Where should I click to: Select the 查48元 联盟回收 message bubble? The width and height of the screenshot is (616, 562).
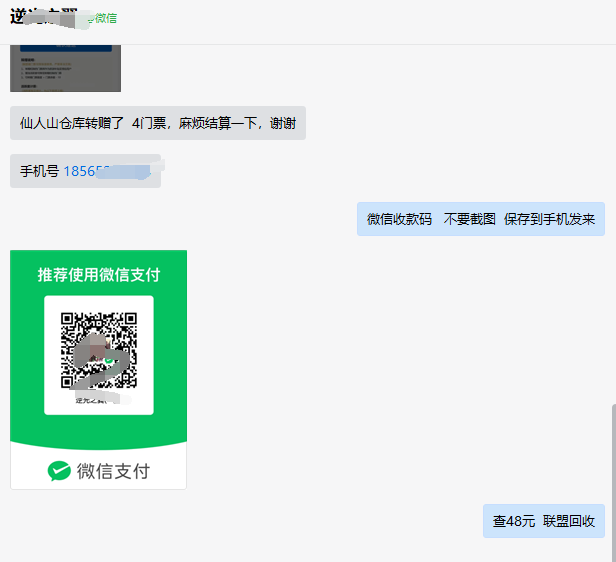pyautogui.click(x=543, y=521)
